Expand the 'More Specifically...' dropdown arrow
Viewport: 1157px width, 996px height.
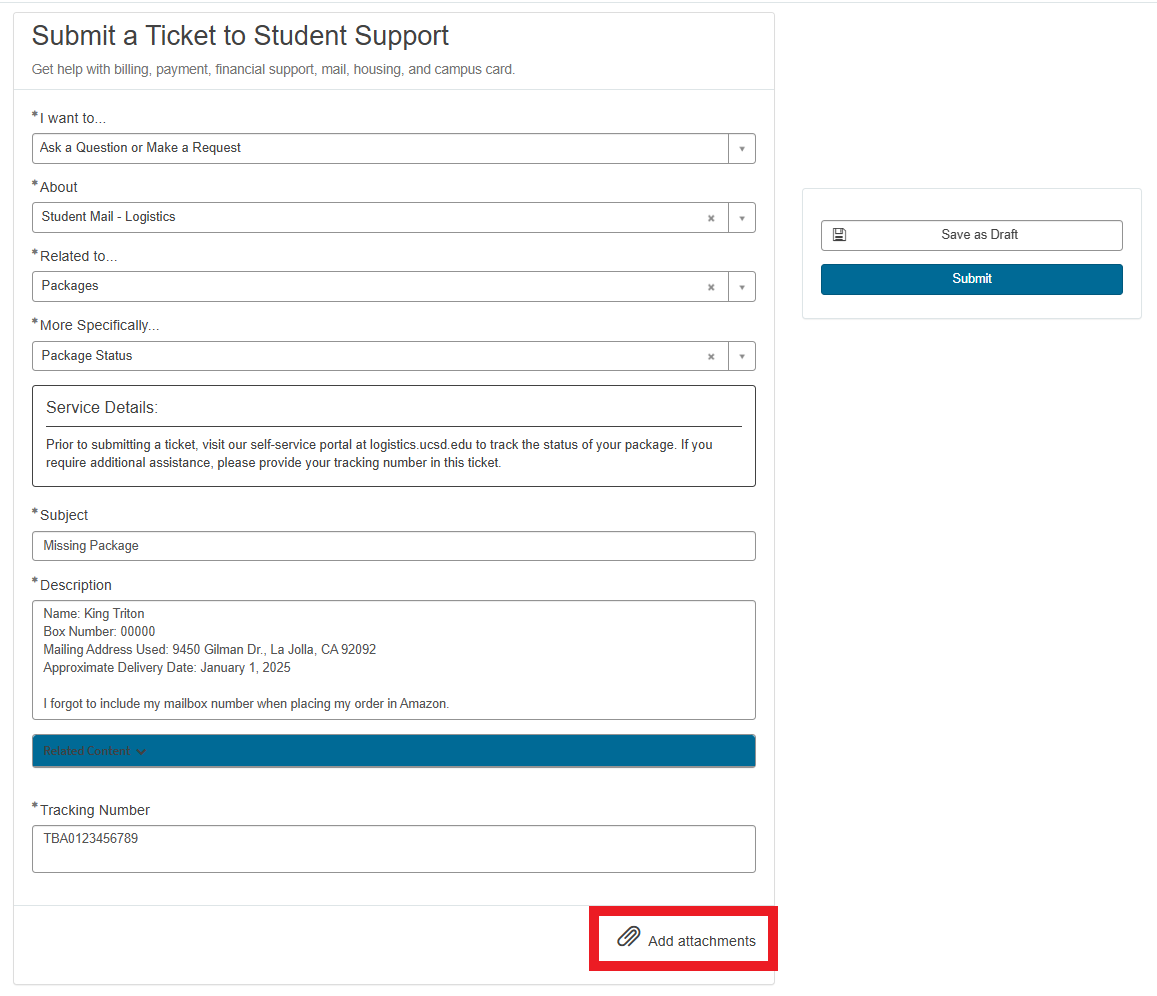[x=742, y=357]
